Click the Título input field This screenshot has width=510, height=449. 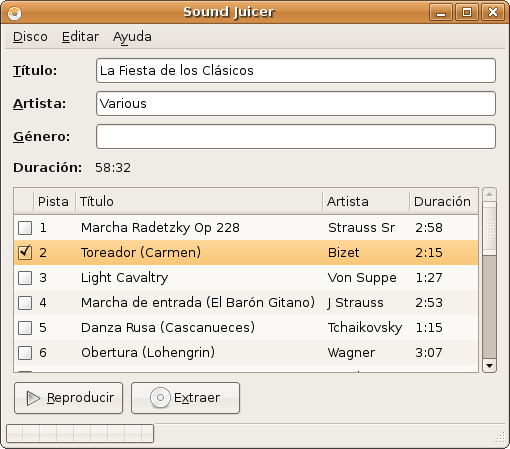click(296, 71)
